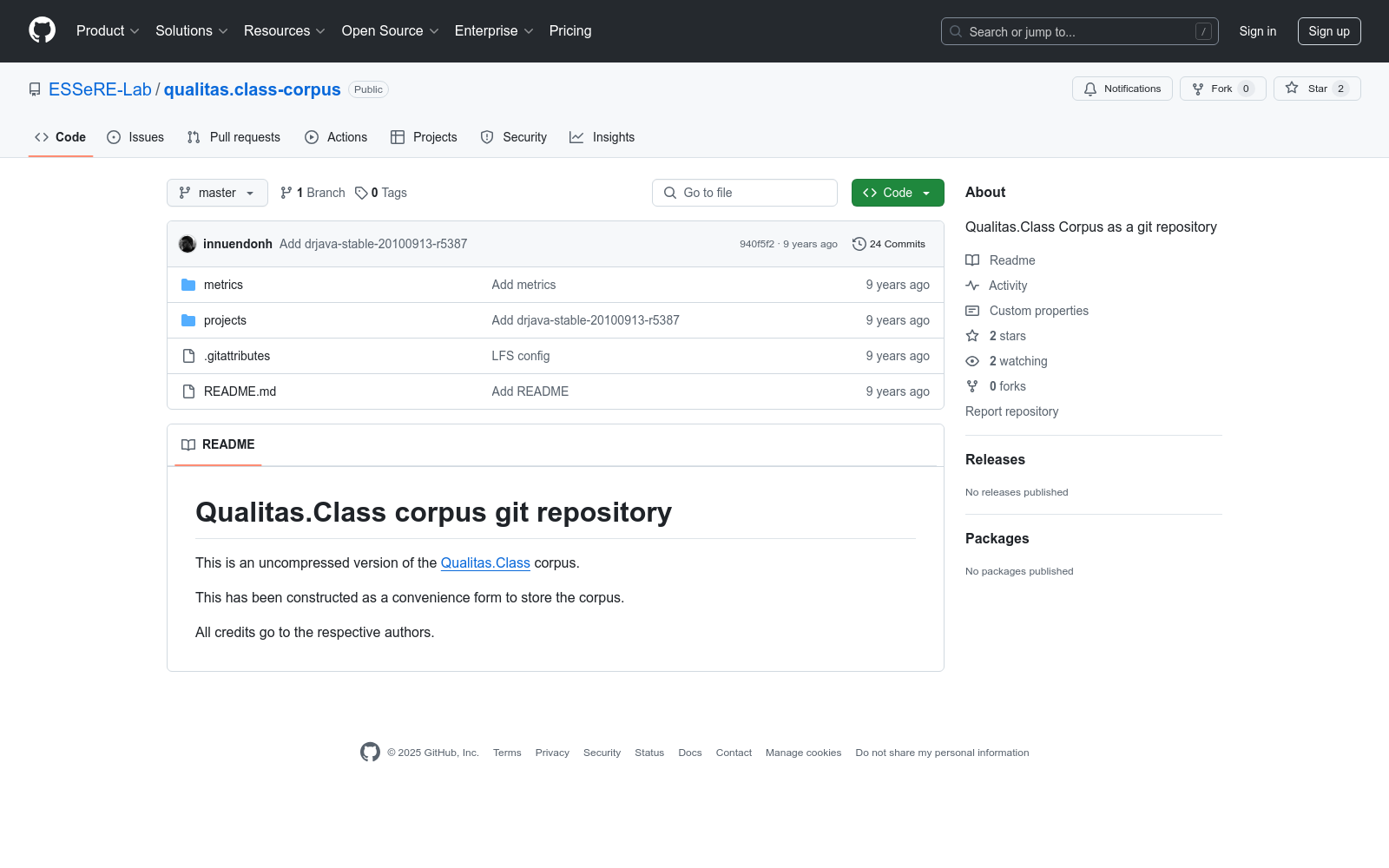The height and width of the screenshot is (868, 1389).
Task: Click the star icon in Star button
Action: pyautogui.click(x=1292, y=89)
